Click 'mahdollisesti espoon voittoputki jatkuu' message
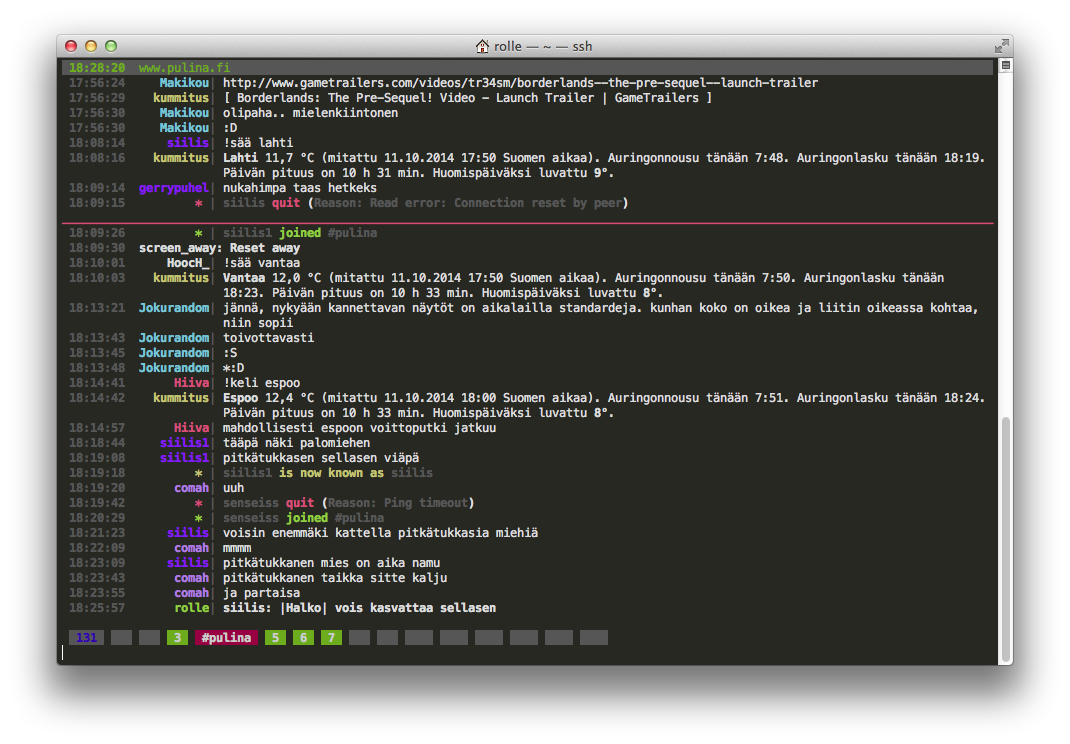The image size is (1070, 744). coord(360,428)
